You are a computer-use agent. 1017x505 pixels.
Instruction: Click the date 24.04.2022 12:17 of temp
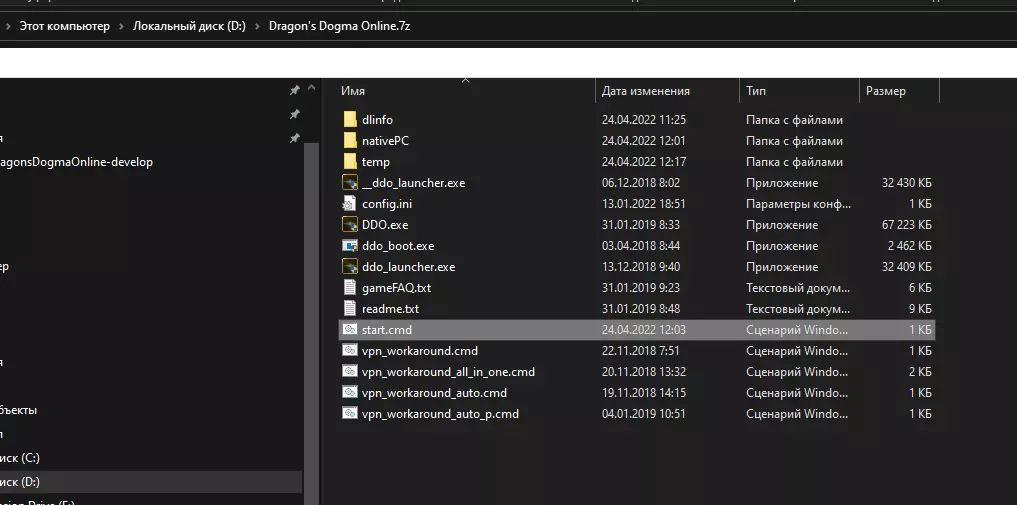pos(643,162)
